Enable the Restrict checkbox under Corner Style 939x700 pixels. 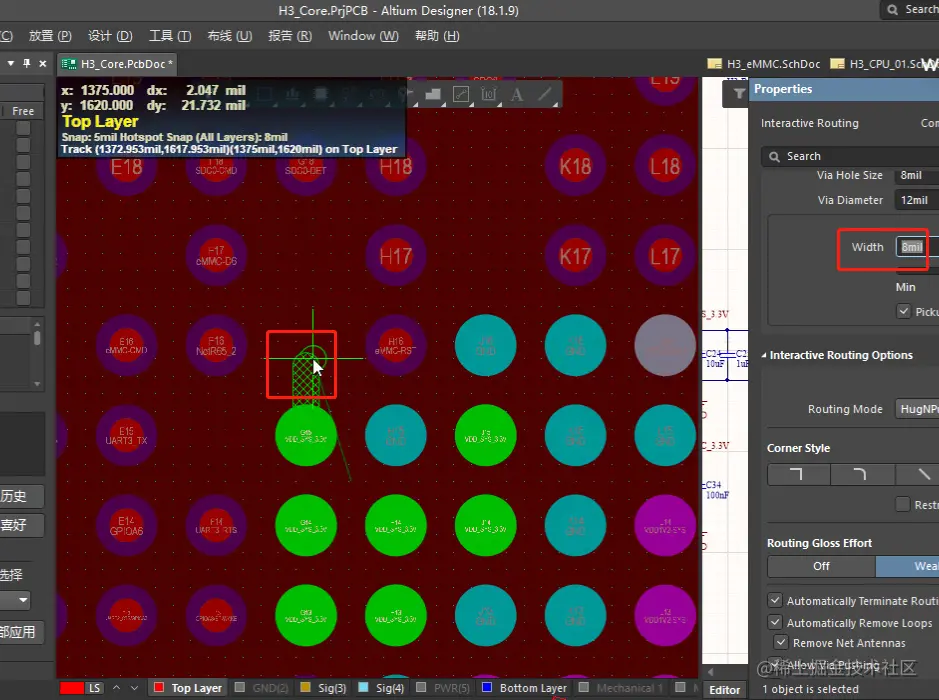click(x=903, y=504)
